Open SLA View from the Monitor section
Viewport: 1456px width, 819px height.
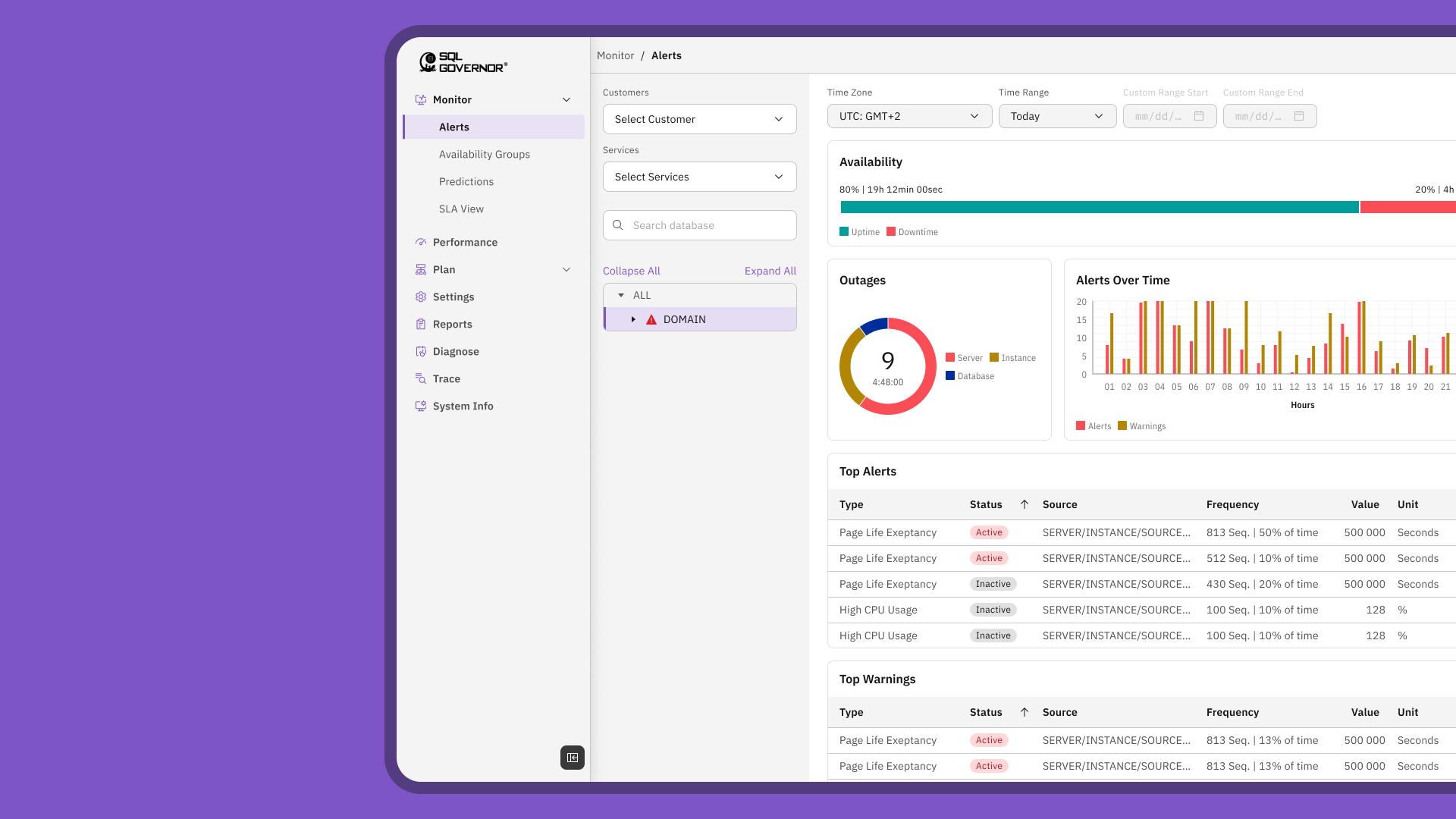[x=461, y=209]
